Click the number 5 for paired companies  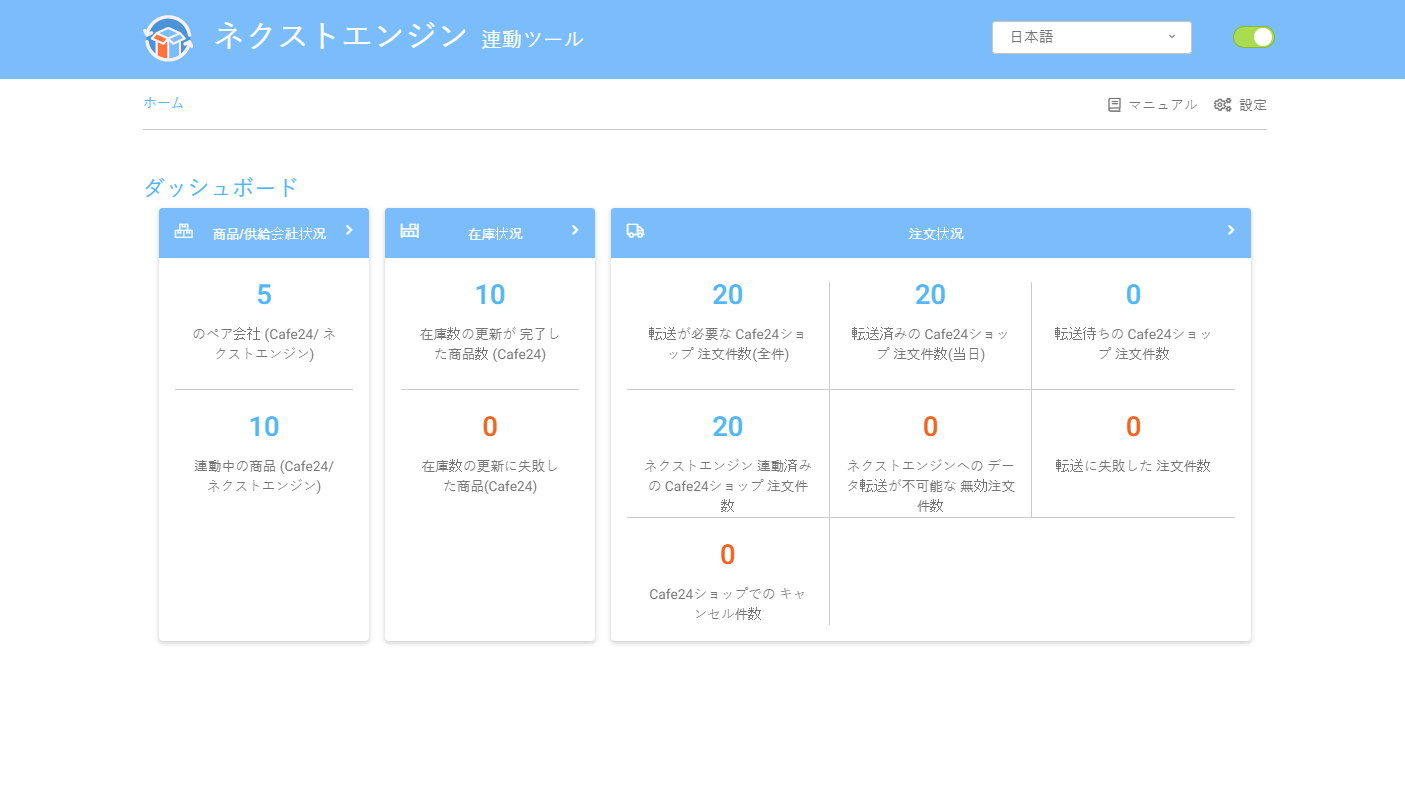(264, 295)
